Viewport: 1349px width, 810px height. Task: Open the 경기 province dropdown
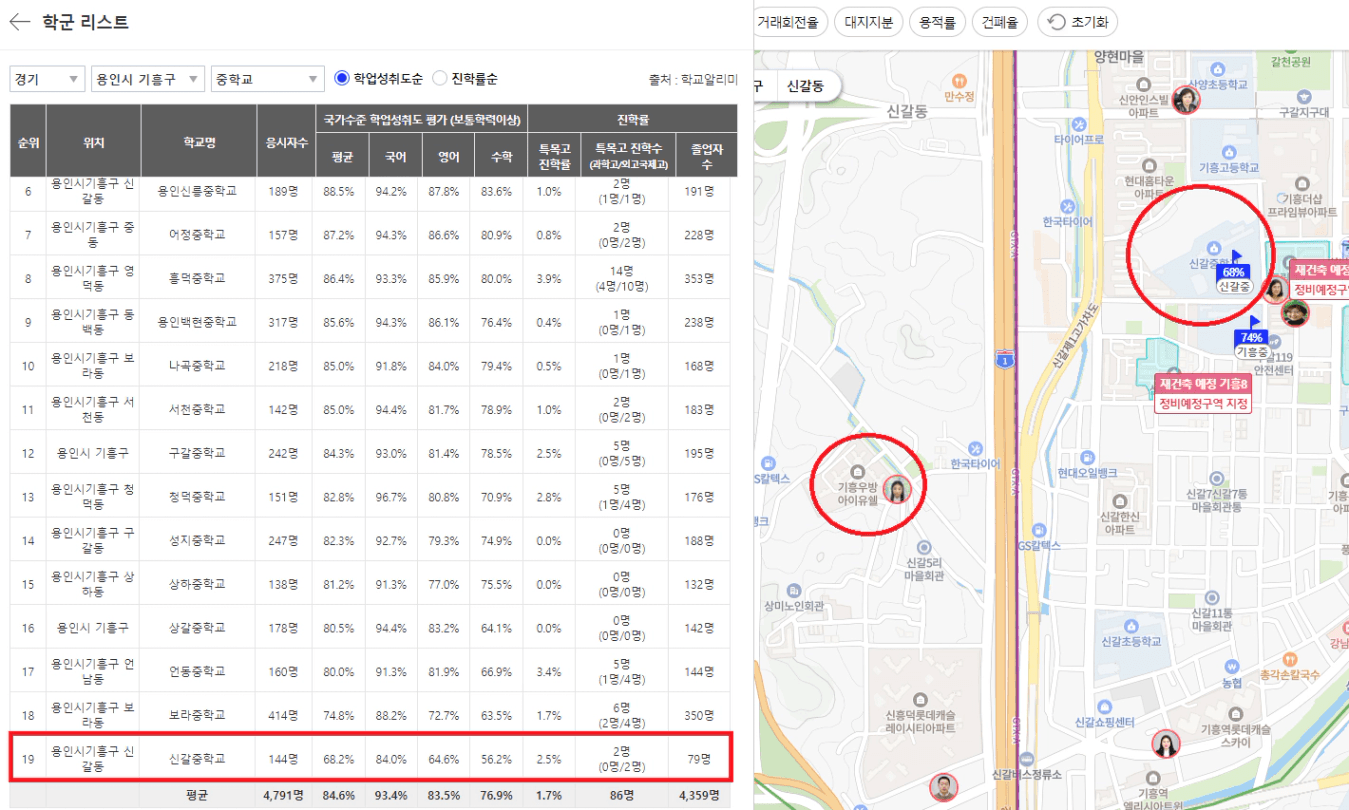coord(47,79)
